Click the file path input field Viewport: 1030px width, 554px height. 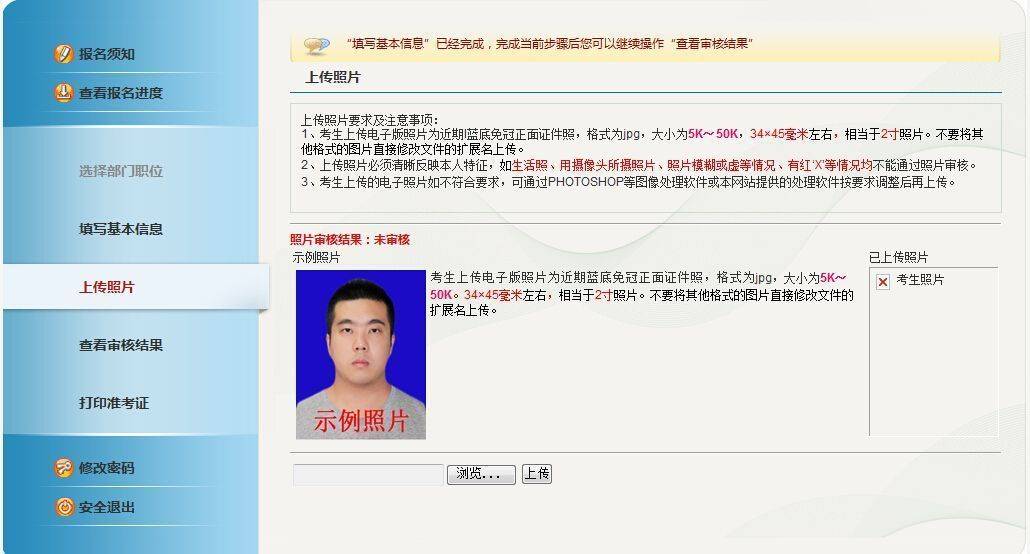(369, 474)
